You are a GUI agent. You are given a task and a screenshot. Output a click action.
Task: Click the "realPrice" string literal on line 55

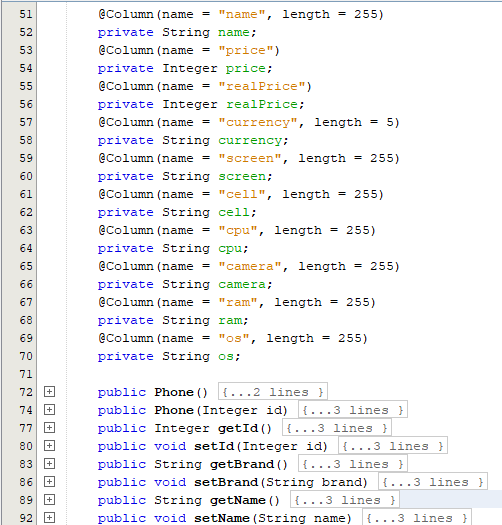pyautogui.click(x=262, y=87)
